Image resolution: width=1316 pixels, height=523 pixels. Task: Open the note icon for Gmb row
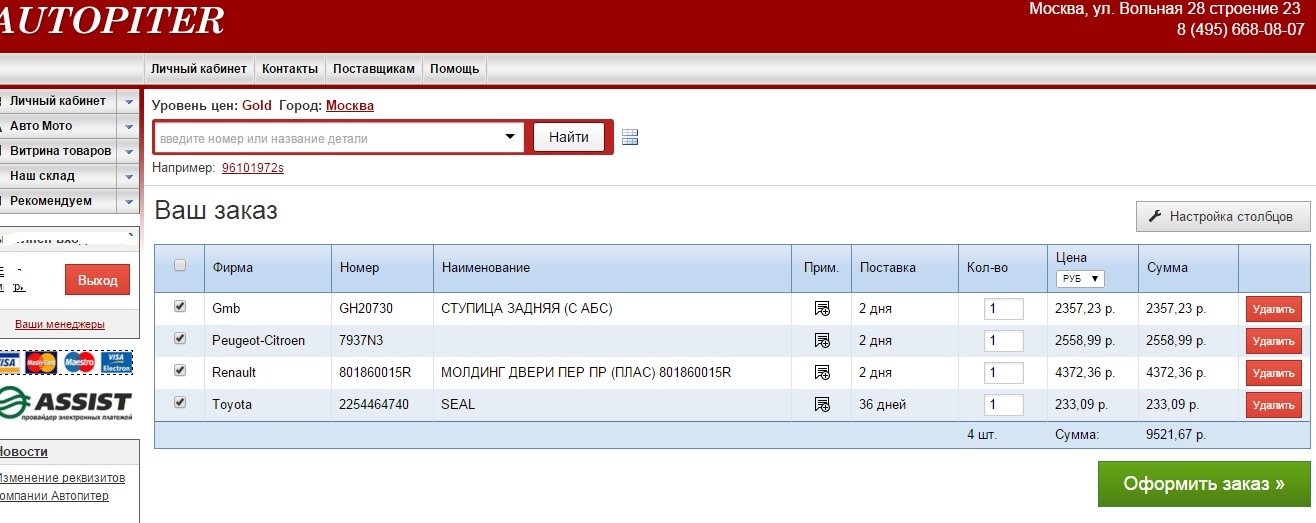click(x=822, y=309)
